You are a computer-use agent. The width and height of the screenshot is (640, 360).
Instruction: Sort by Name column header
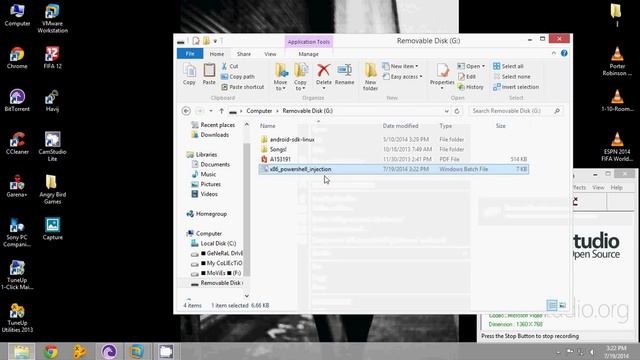[268, 126]
